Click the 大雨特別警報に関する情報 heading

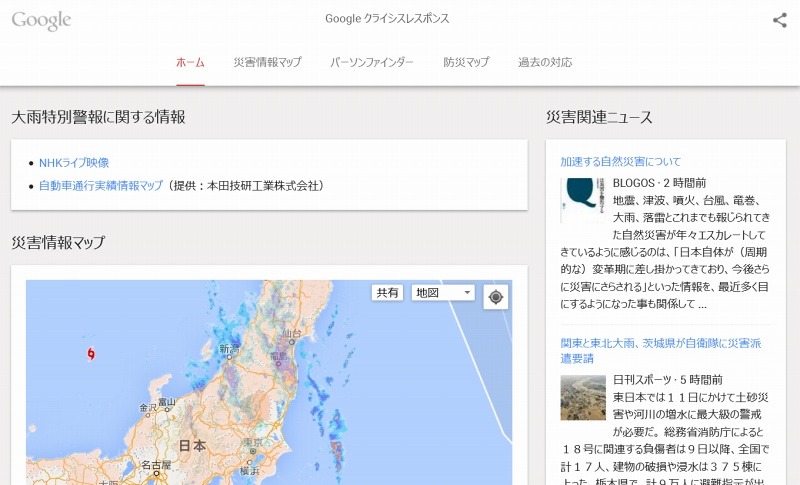tap(98, 117)
